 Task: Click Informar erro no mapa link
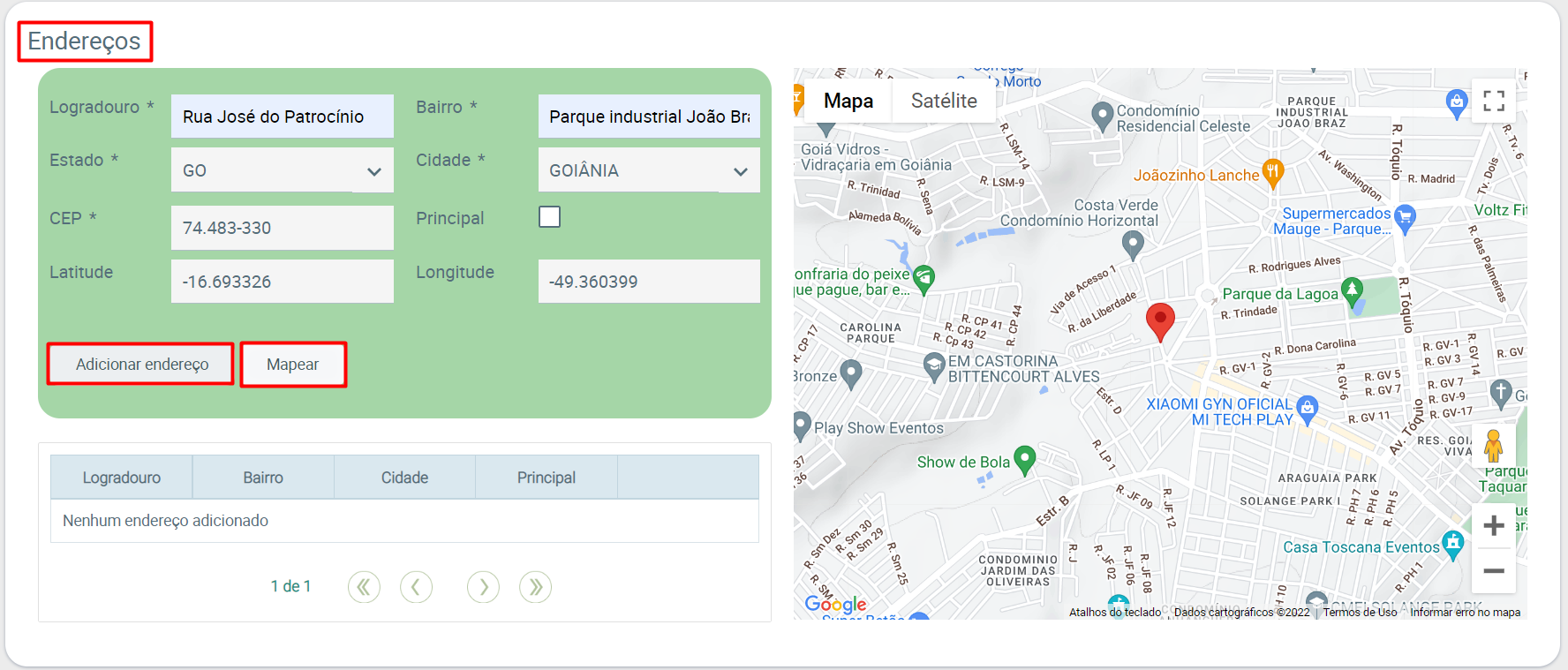coord(1466,613)
